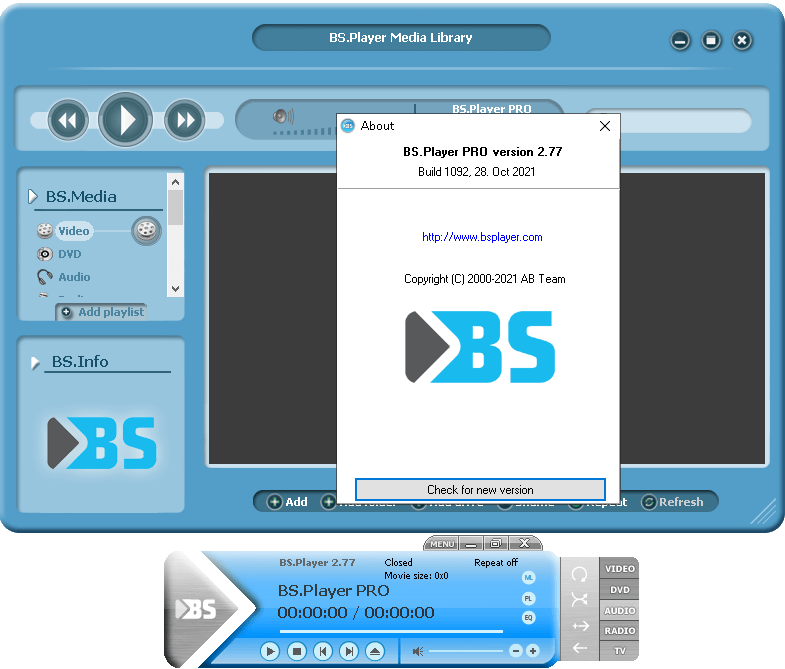Click the Eject/open button on mini player
785x669 pixels.
pyautogui.click(x=375, y=651)
